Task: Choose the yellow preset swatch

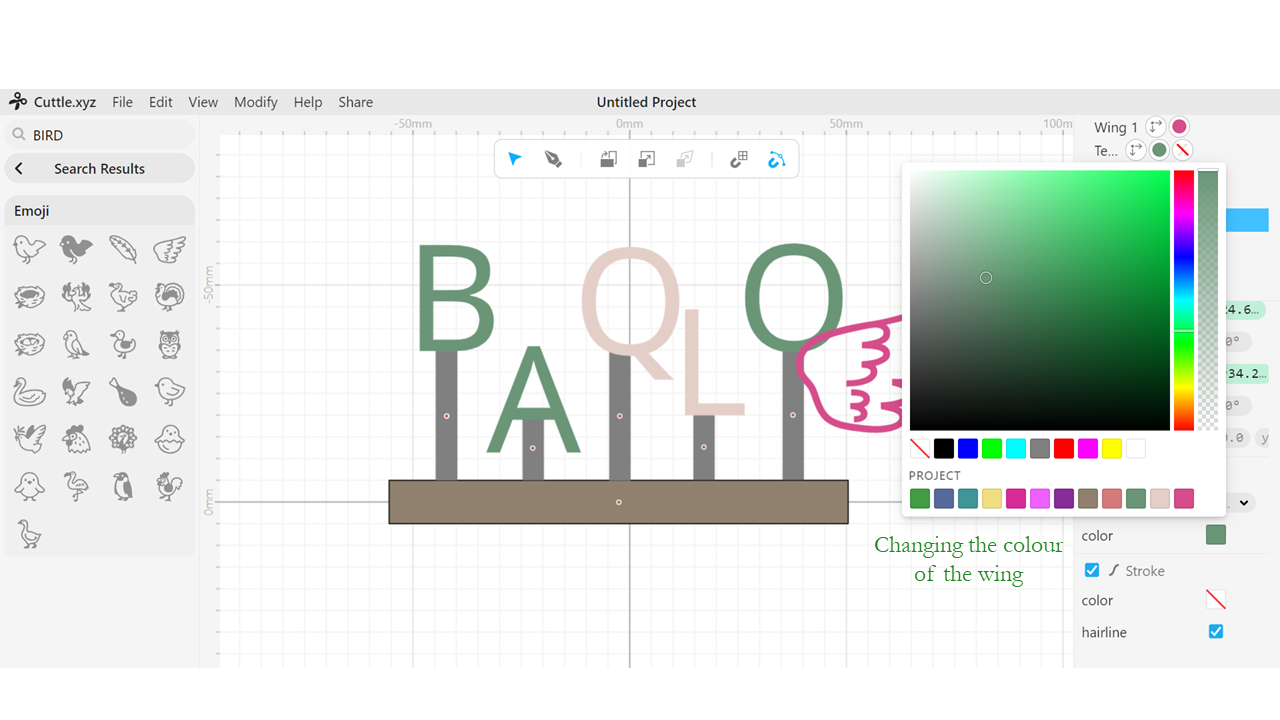Action: [1112, 449]
